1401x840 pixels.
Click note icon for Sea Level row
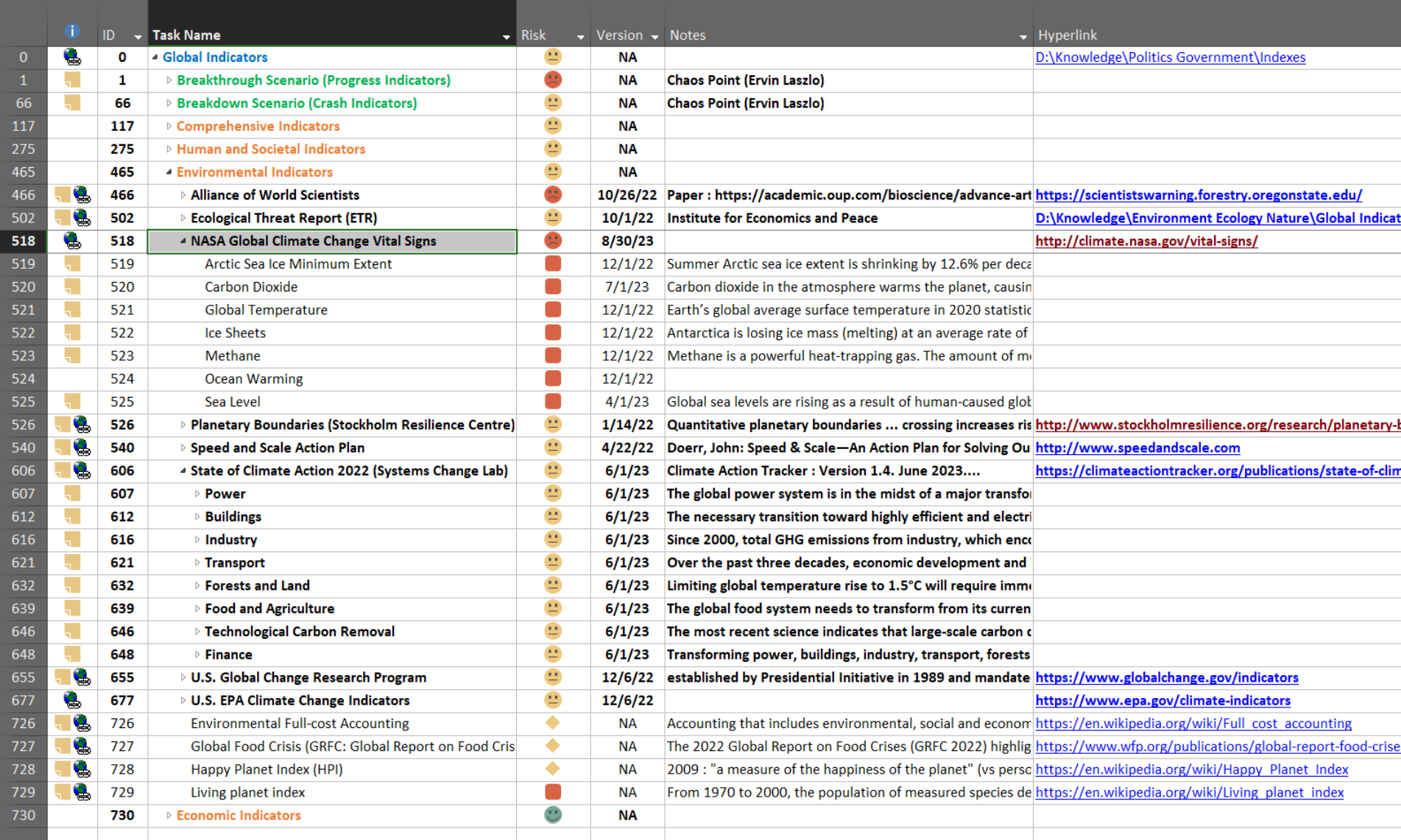(72, 401)
